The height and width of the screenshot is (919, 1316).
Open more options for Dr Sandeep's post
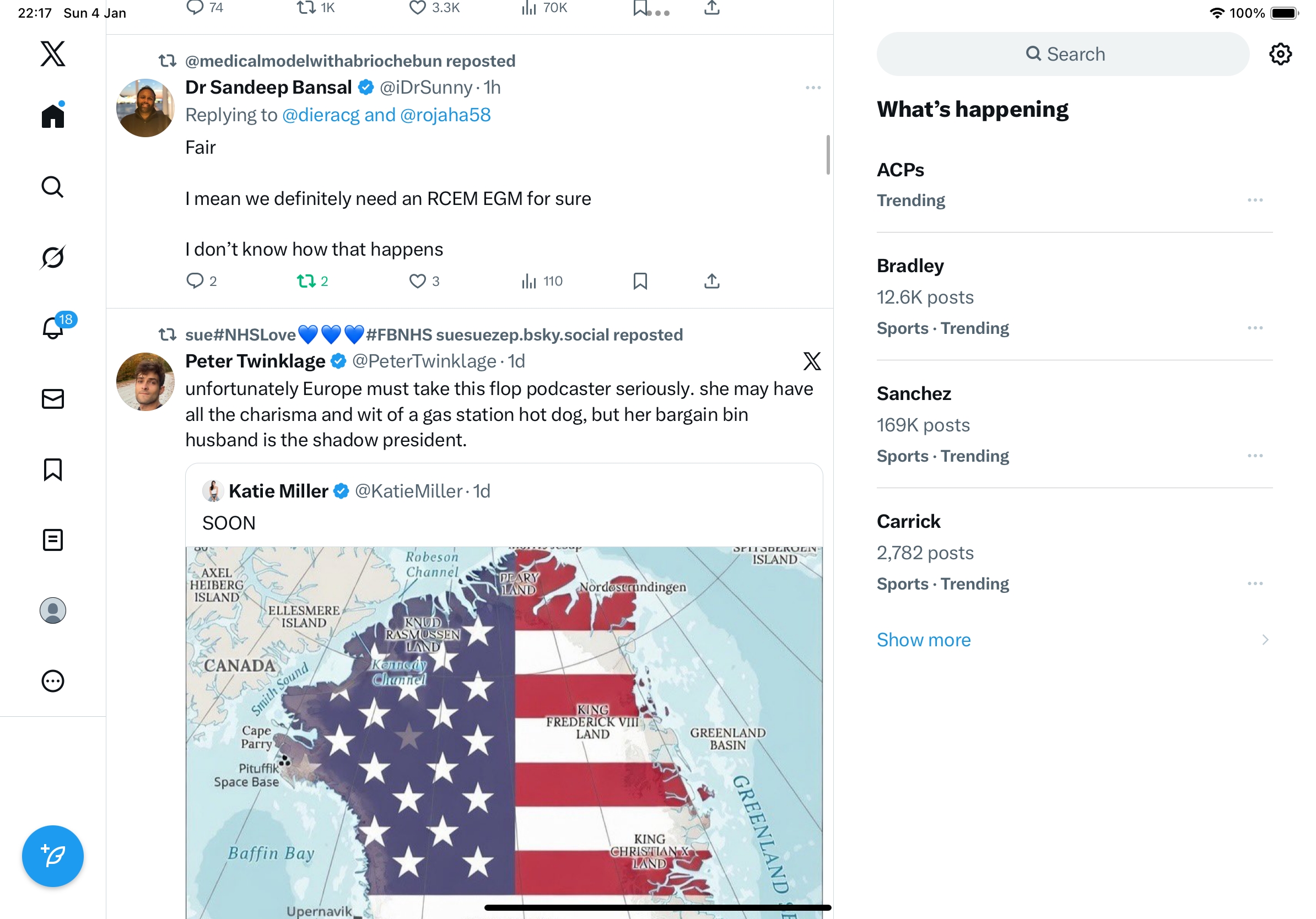coord(813,88)
